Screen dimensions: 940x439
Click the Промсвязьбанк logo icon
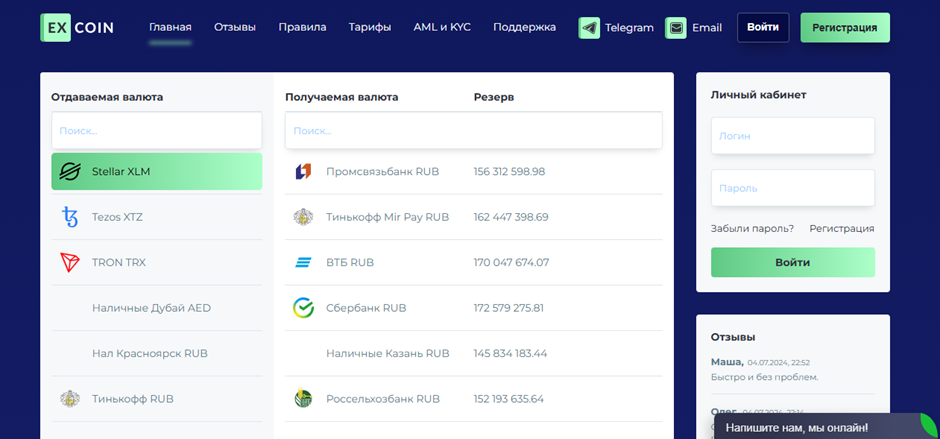click(x=303, y=172)
